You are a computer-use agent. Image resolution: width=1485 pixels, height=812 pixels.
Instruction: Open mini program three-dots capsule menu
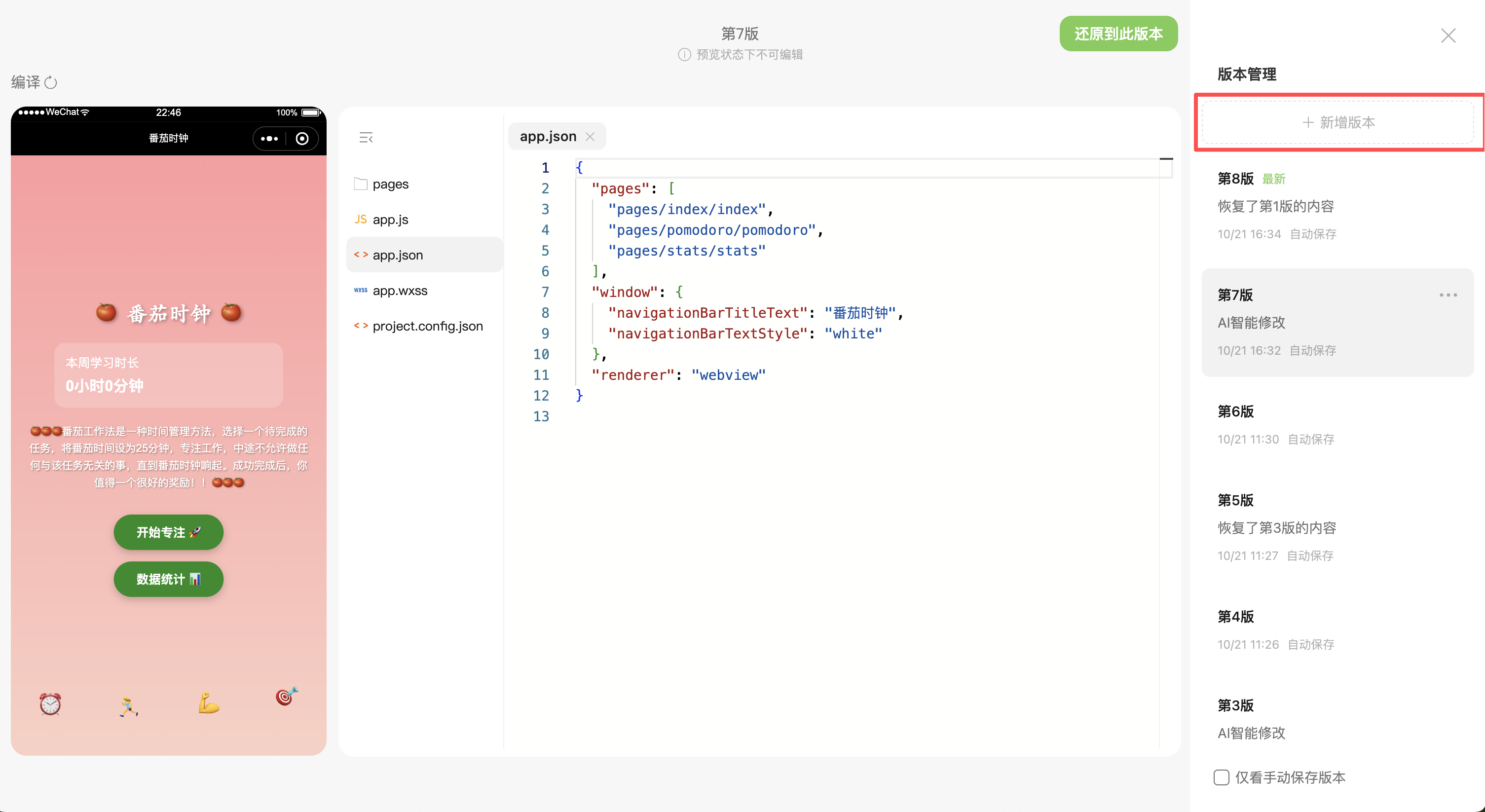tap(269, 138)
